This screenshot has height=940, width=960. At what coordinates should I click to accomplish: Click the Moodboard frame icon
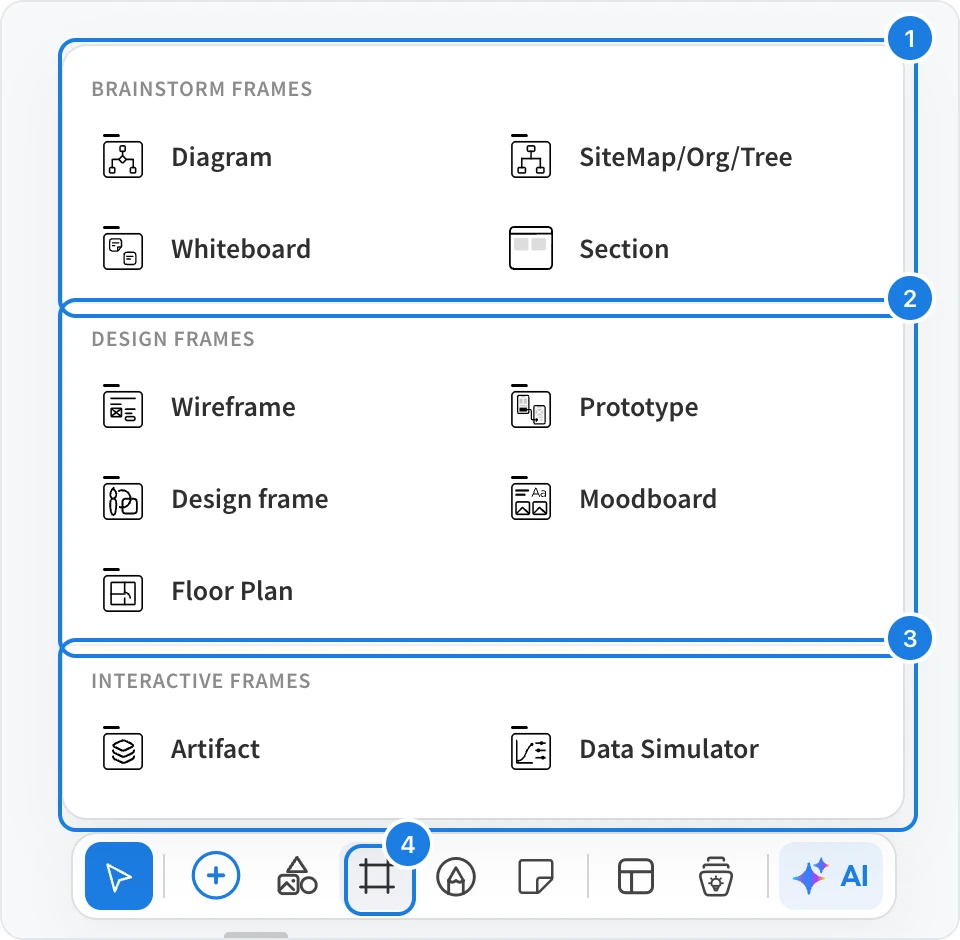pyautogui.click(x=531, y=498)
